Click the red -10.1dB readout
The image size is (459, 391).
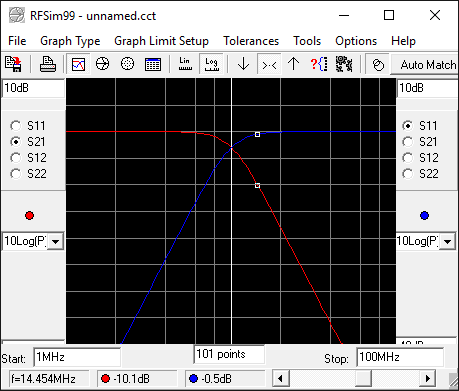(x=137, y=379)
